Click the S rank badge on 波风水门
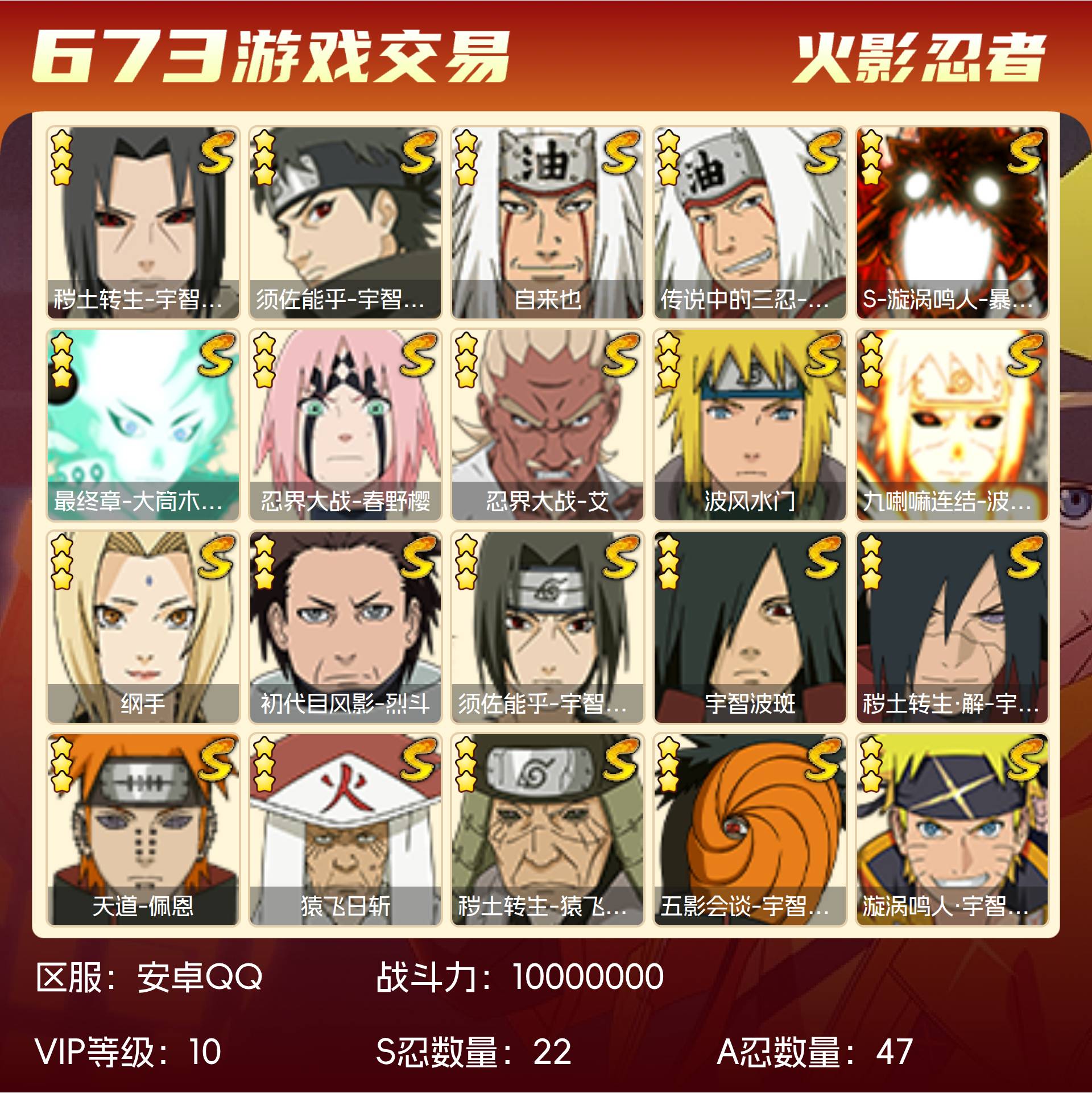The width and height of the screenshot is (1092, 1093). click(822, 354)
